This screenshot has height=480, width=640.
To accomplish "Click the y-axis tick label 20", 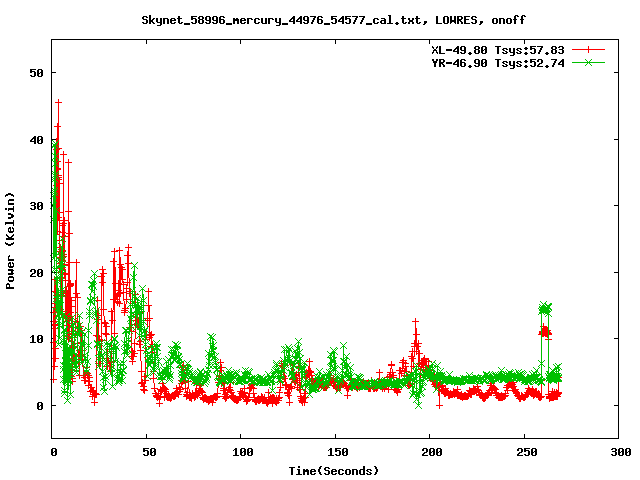I will click(36, 273).
